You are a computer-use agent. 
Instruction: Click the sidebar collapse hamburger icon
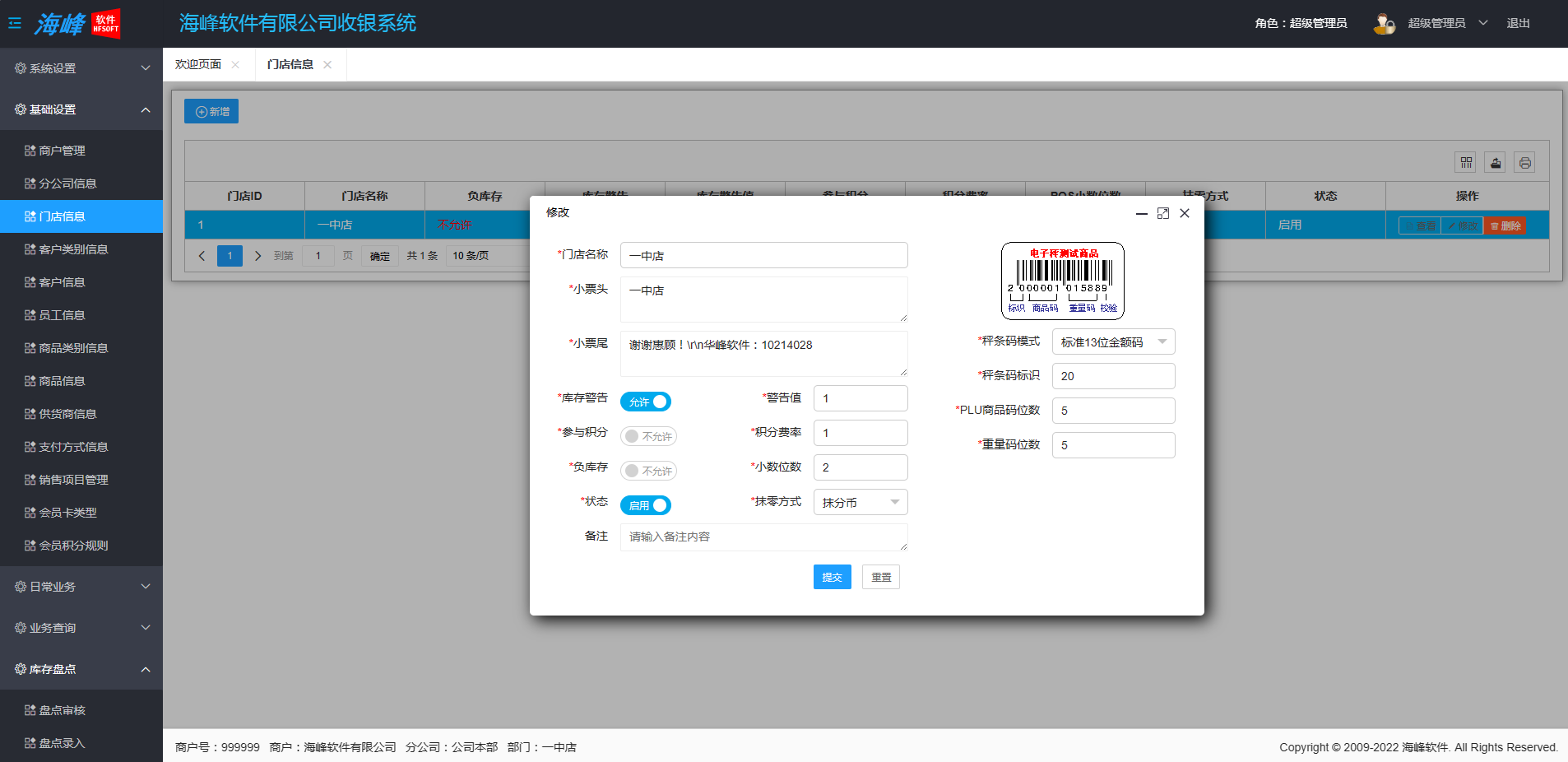[15, 23]
